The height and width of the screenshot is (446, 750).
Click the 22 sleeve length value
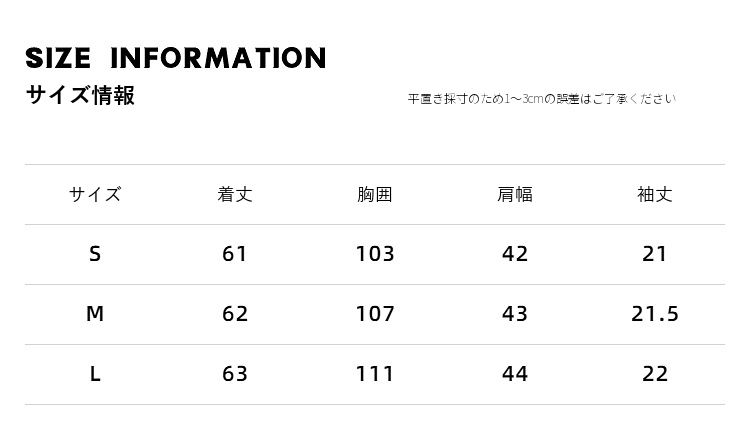pos(655,374)
